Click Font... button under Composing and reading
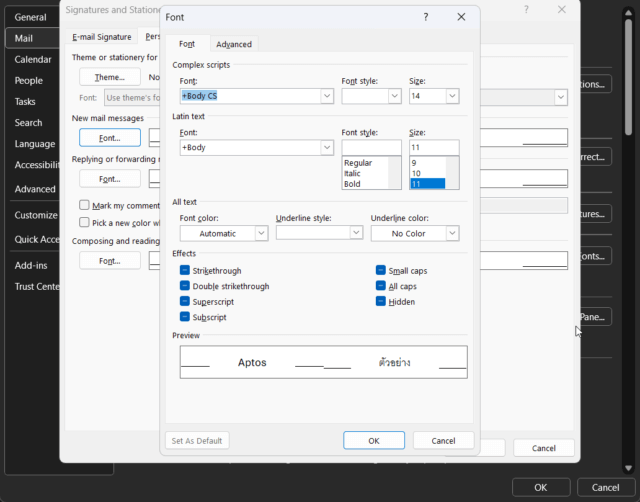 coord(110,261)
